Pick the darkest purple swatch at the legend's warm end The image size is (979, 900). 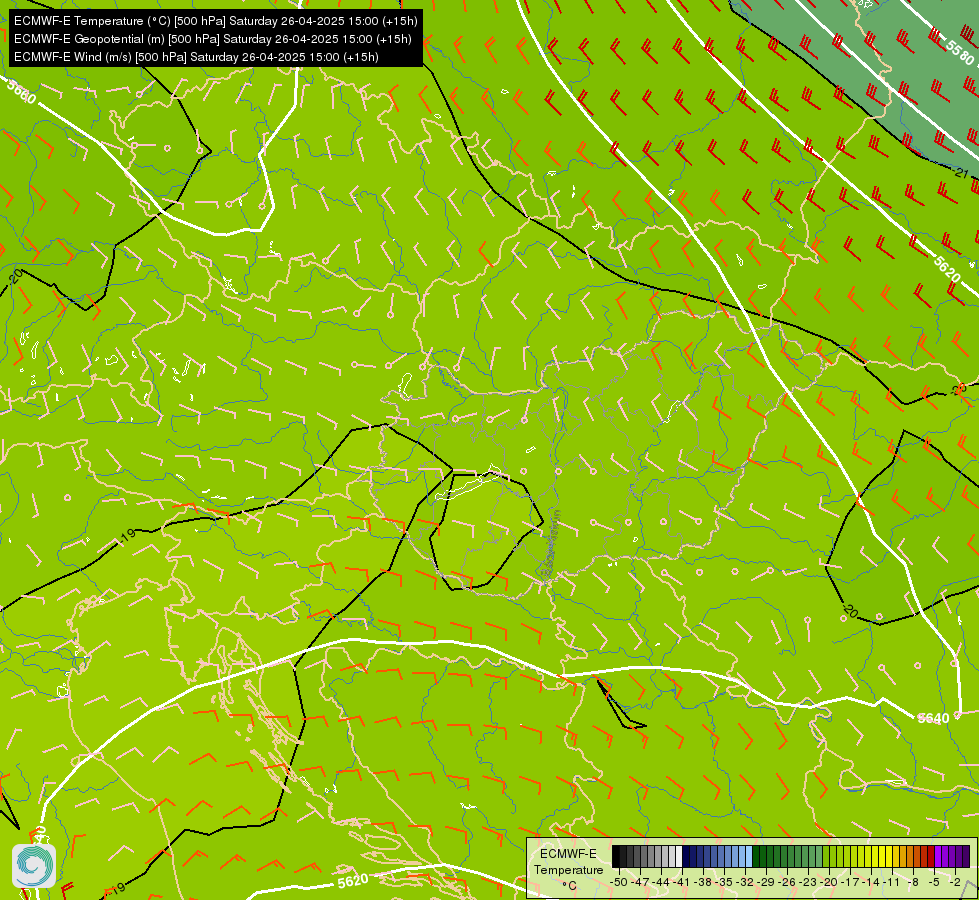coord(966,856)
